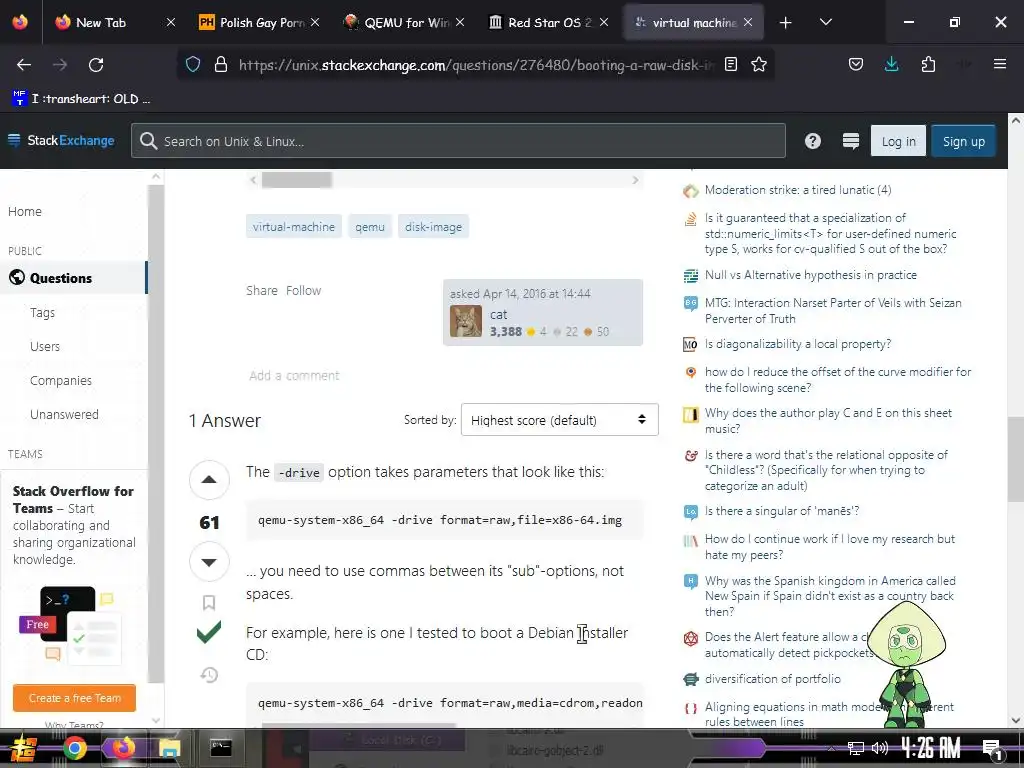Open the extensions puzzle icon
Screen dimensions: 1024x768
click(x=928, y=65)
